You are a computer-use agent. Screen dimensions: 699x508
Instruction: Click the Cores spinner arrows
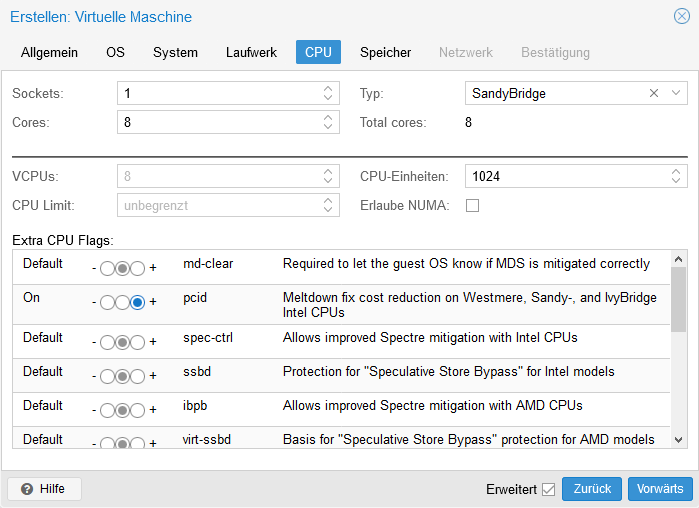pos(328,122)
